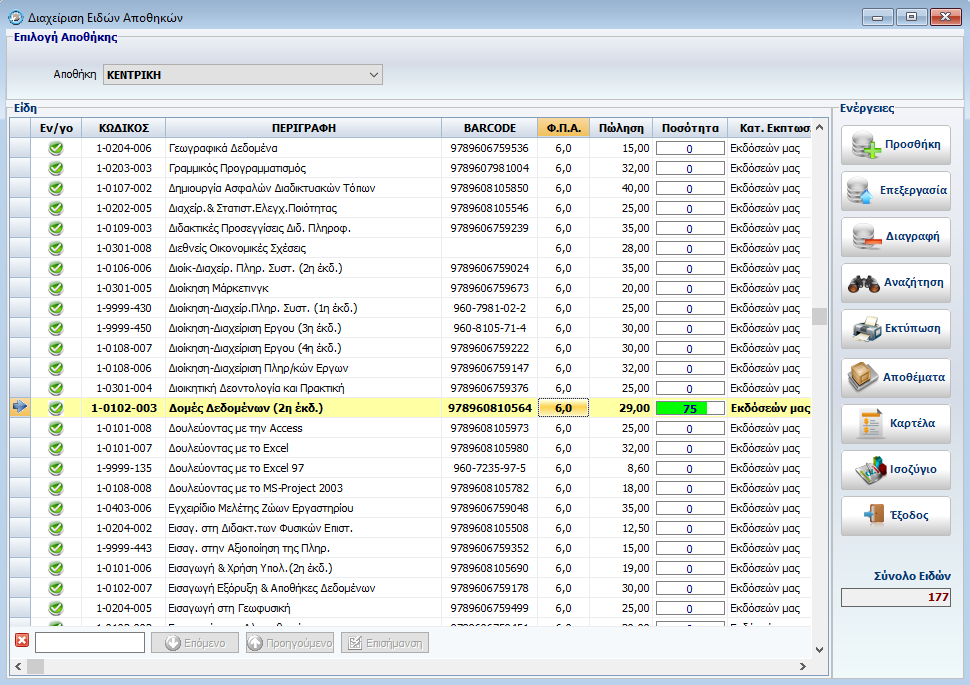Toggle active checkmark for Δομές Δεδομένων row
Image resolution: width=970 pixels, height=685 pixels.
[x=56, y=408]
